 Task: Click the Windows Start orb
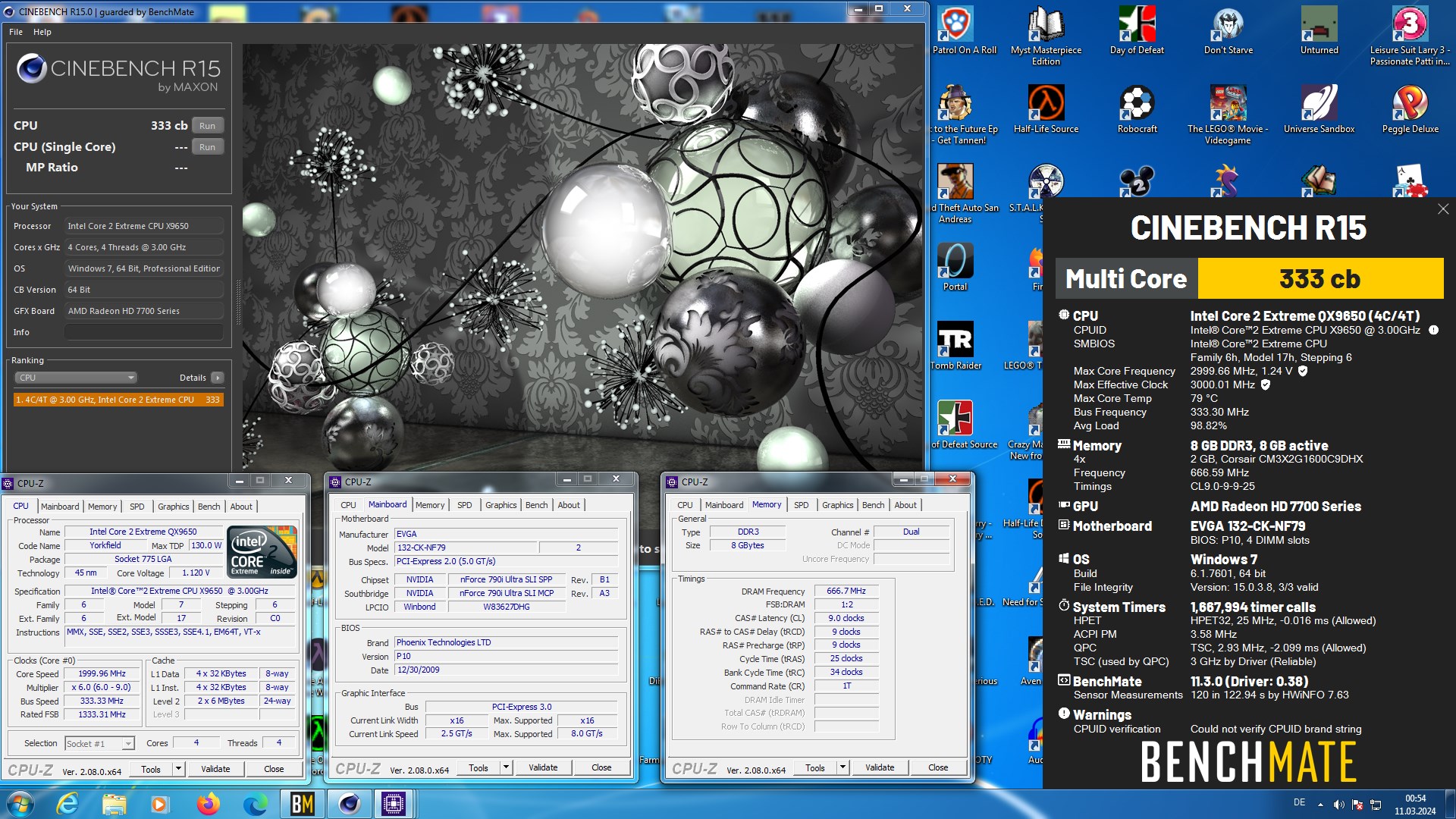click(20, 804)
